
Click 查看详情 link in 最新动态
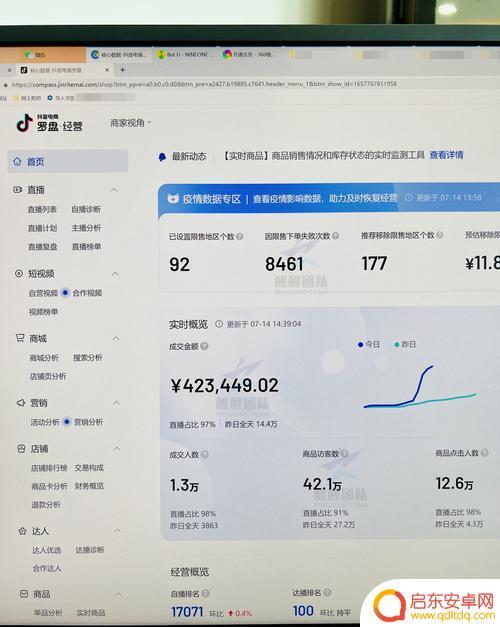tap(446, 155)
